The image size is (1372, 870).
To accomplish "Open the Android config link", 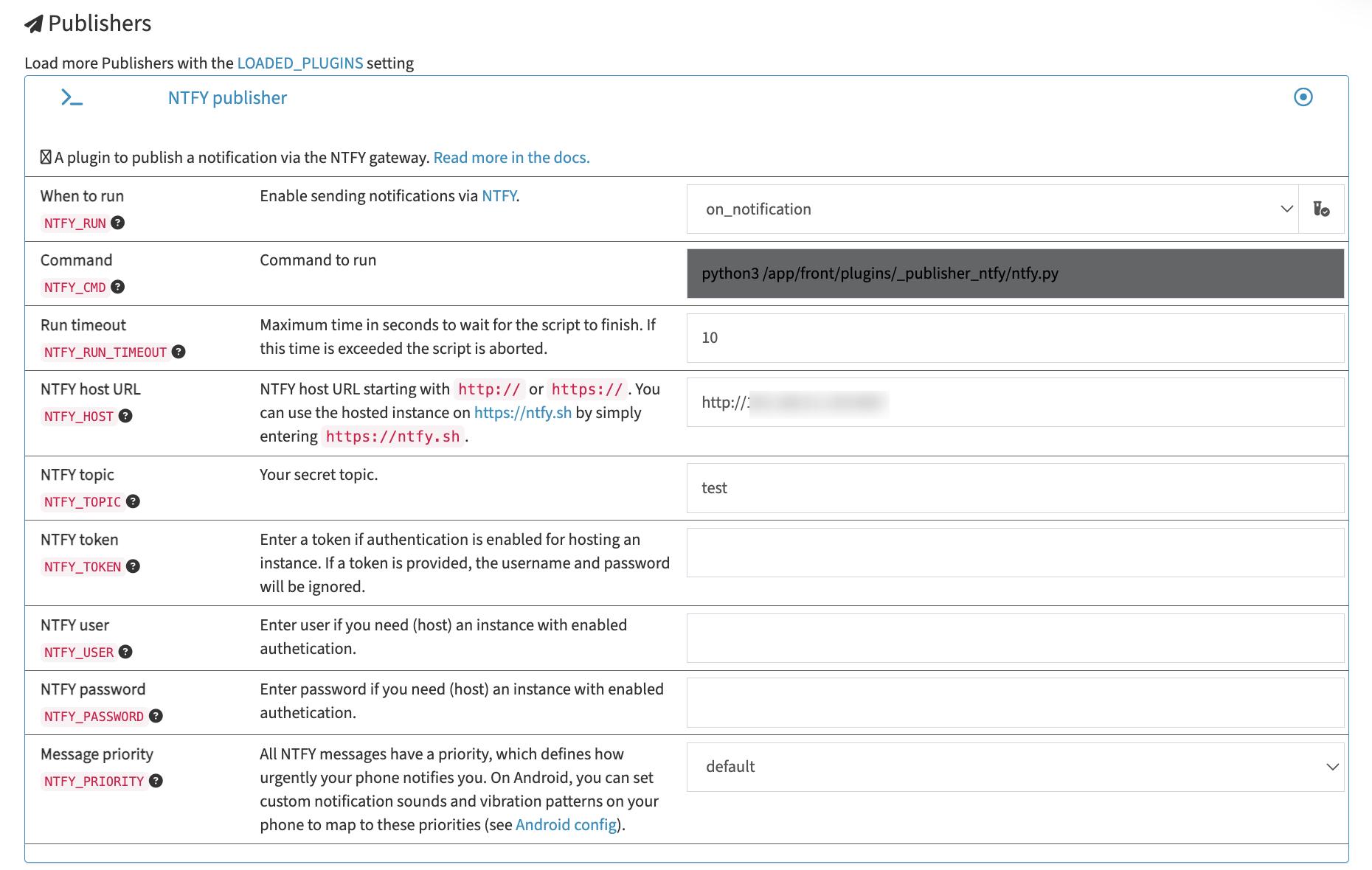I will (x=566, y=825).
